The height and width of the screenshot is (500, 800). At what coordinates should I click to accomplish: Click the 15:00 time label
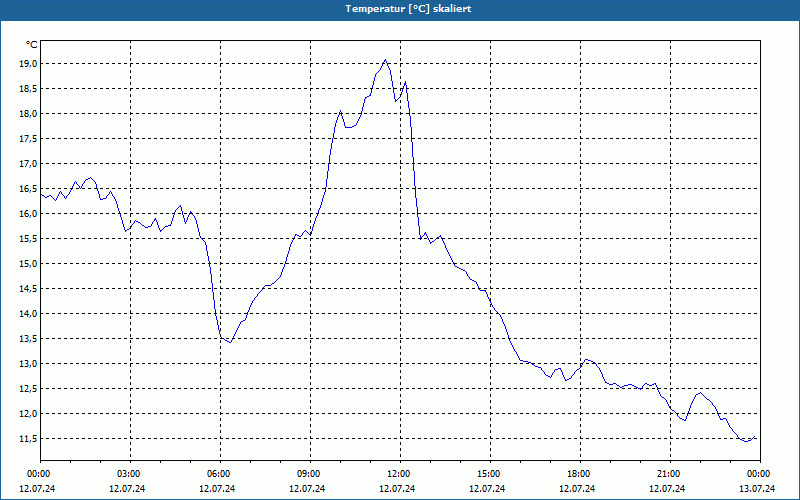(x=488, y=474)
